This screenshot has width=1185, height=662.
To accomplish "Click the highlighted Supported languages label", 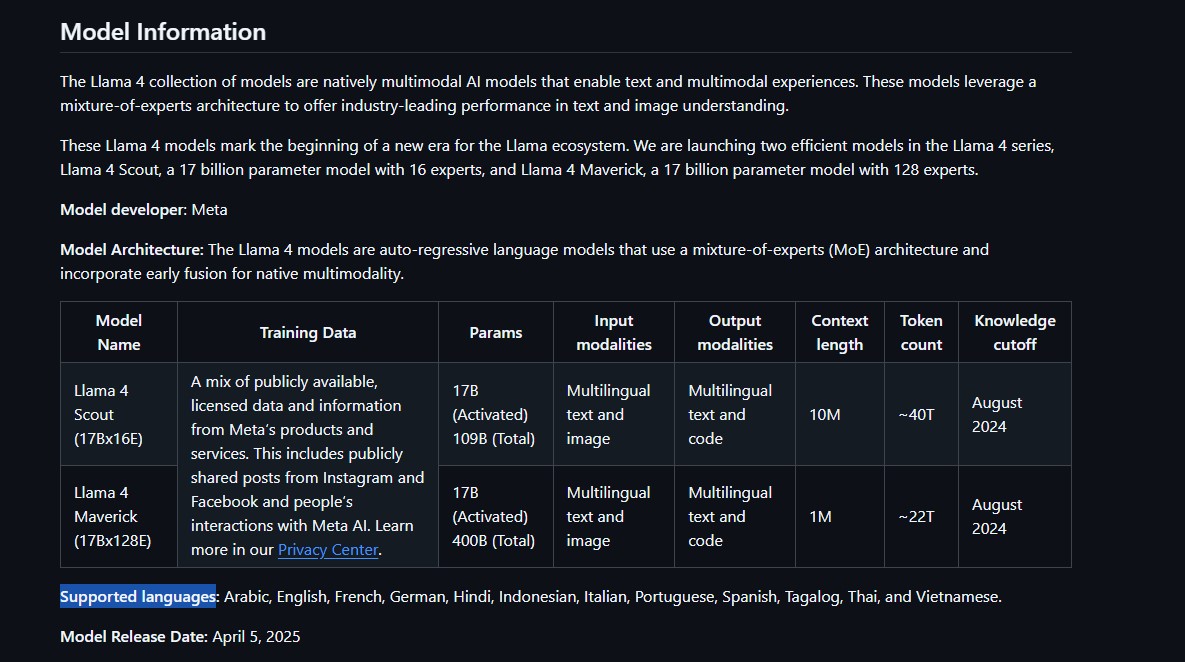I will pyautogui.click(x=138, y=597).
